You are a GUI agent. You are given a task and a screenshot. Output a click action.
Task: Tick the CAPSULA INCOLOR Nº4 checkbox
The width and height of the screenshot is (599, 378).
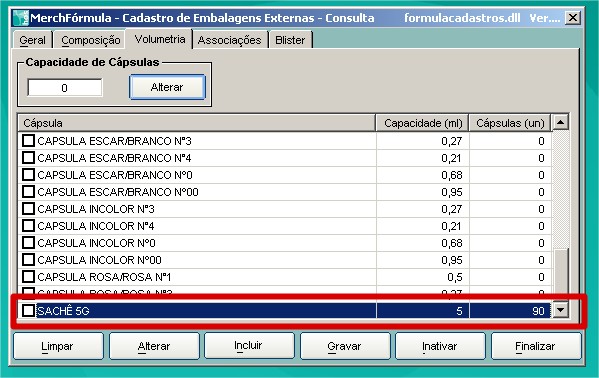point(28,226)
